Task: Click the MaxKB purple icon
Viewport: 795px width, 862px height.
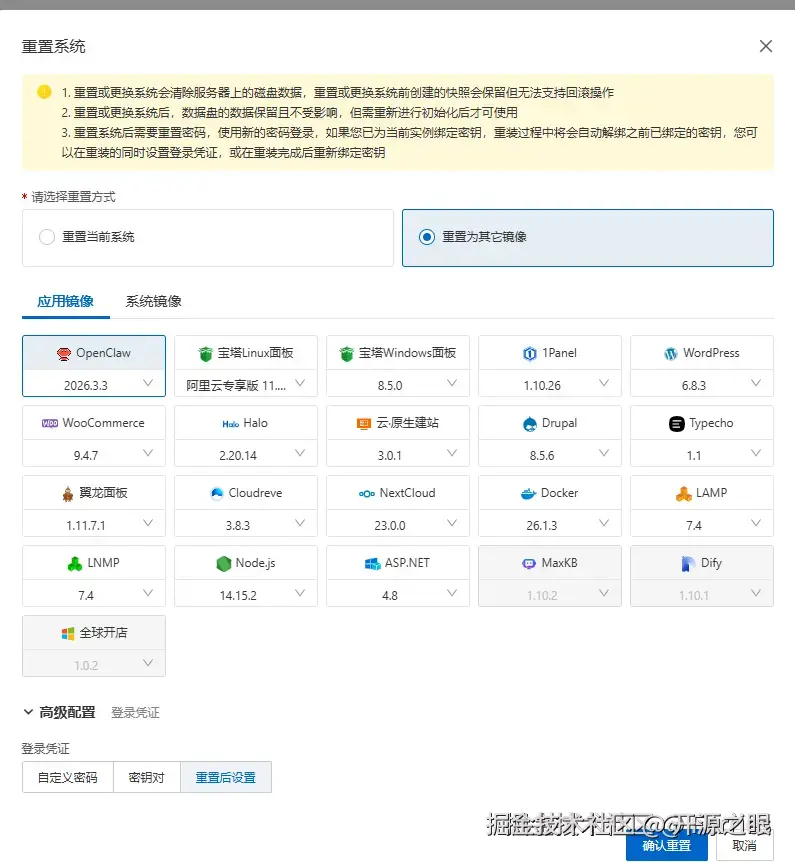Action: click(x=529, y=563)
